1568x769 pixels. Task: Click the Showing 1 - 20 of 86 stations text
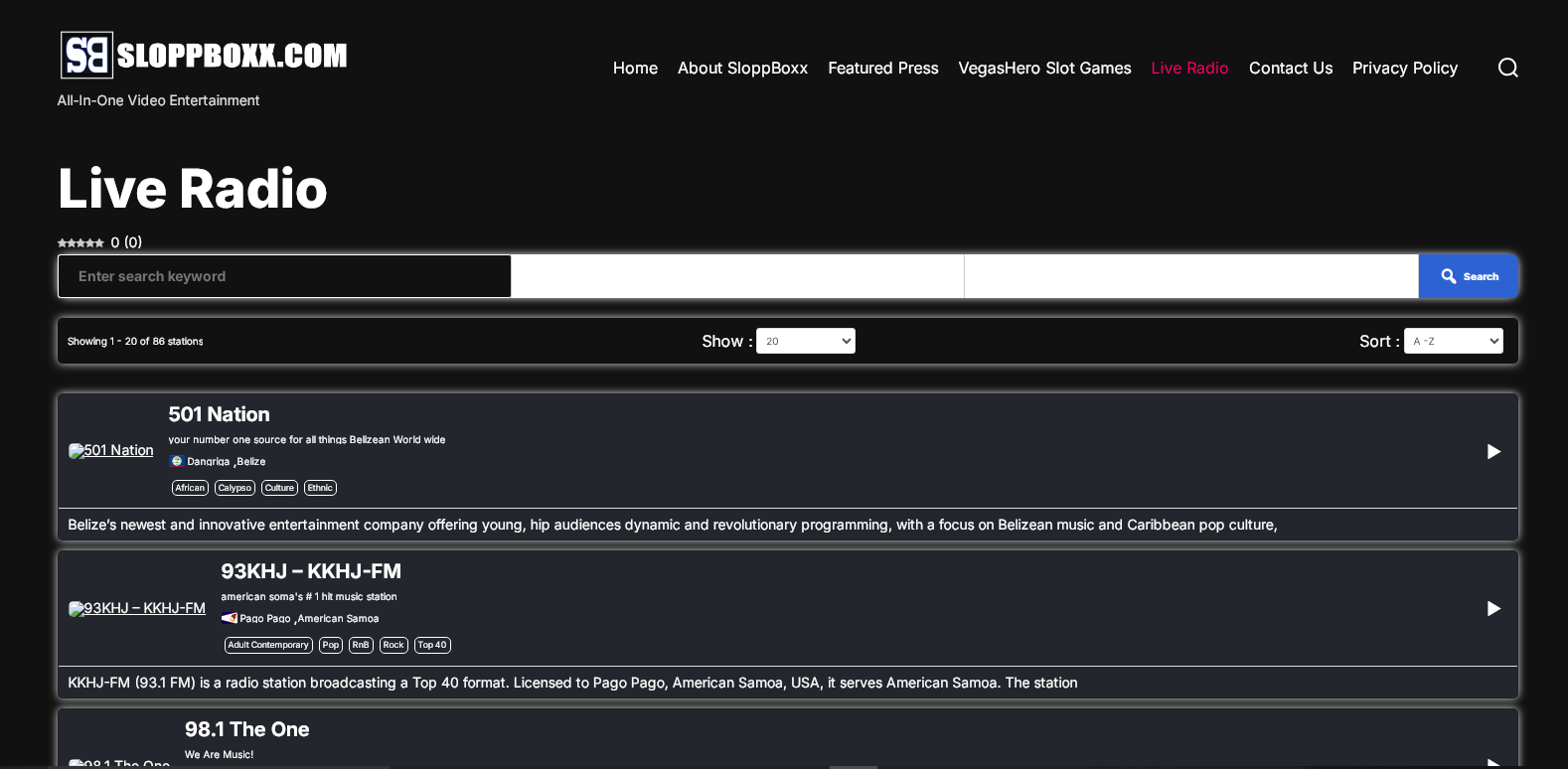135,341
